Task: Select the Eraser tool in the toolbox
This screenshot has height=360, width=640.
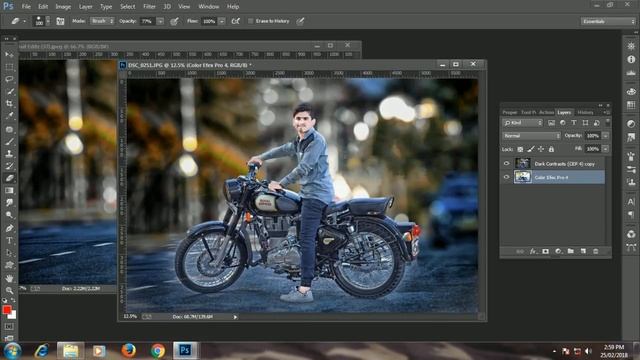Action: pos(9,178)
